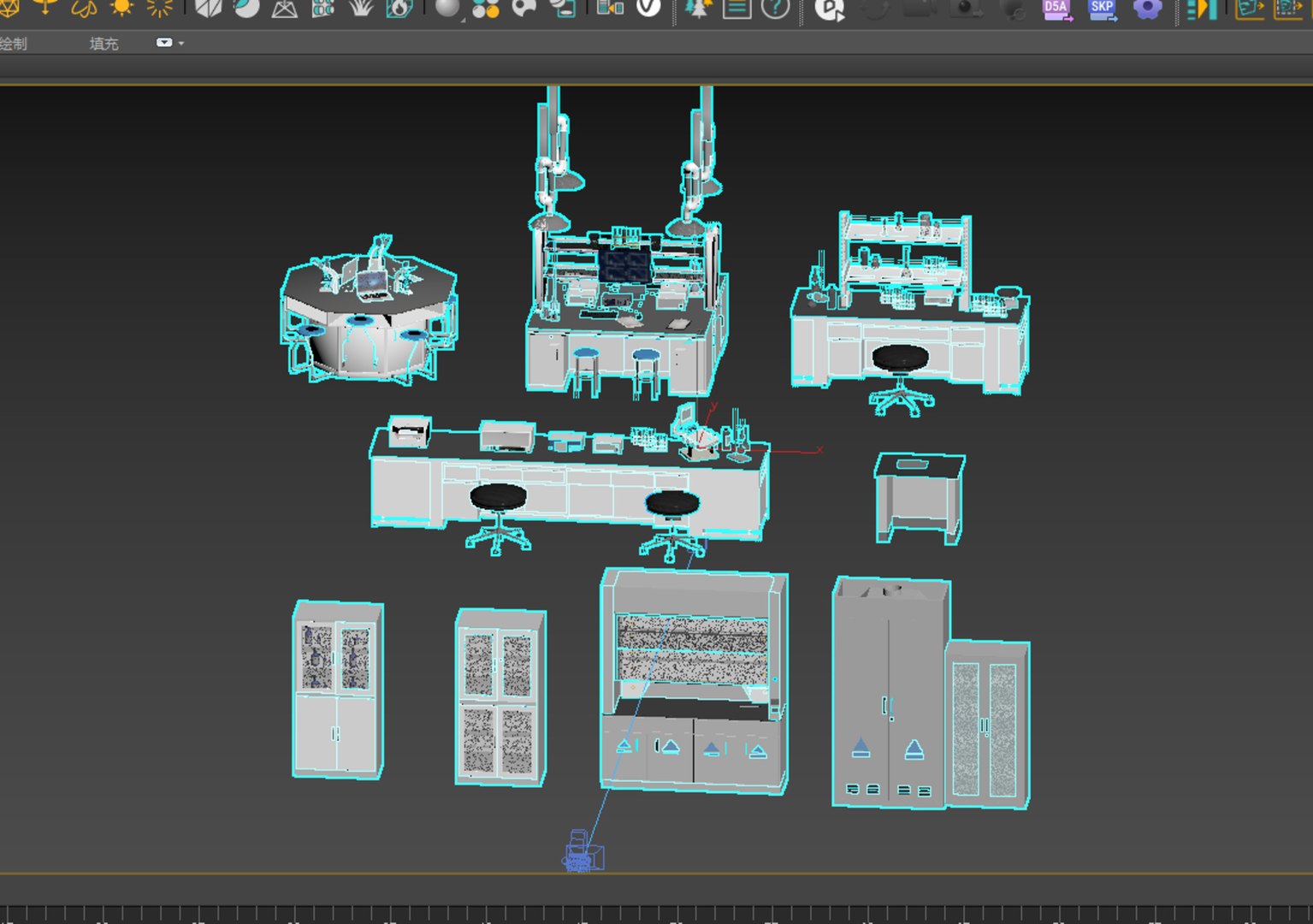Click the gray material sphere icon
The width and height of the screenshot is (1313, 924).
click(x=447, y=8)
